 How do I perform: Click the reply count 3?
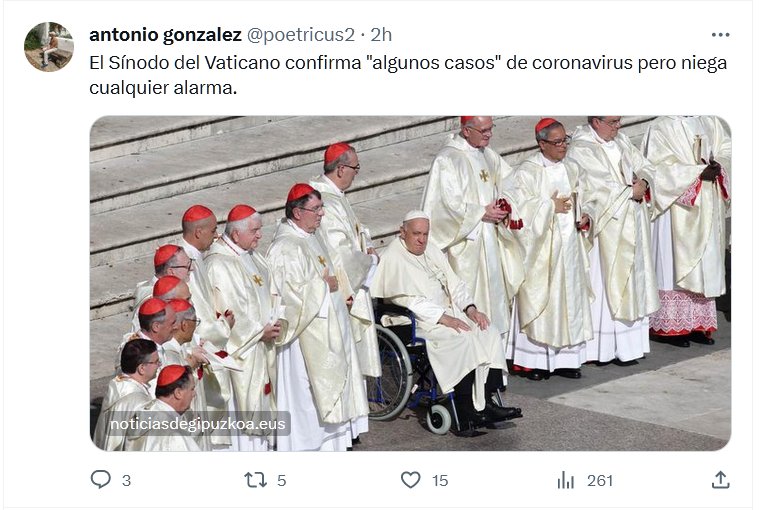pyautogui.click(x=126, y=481)
